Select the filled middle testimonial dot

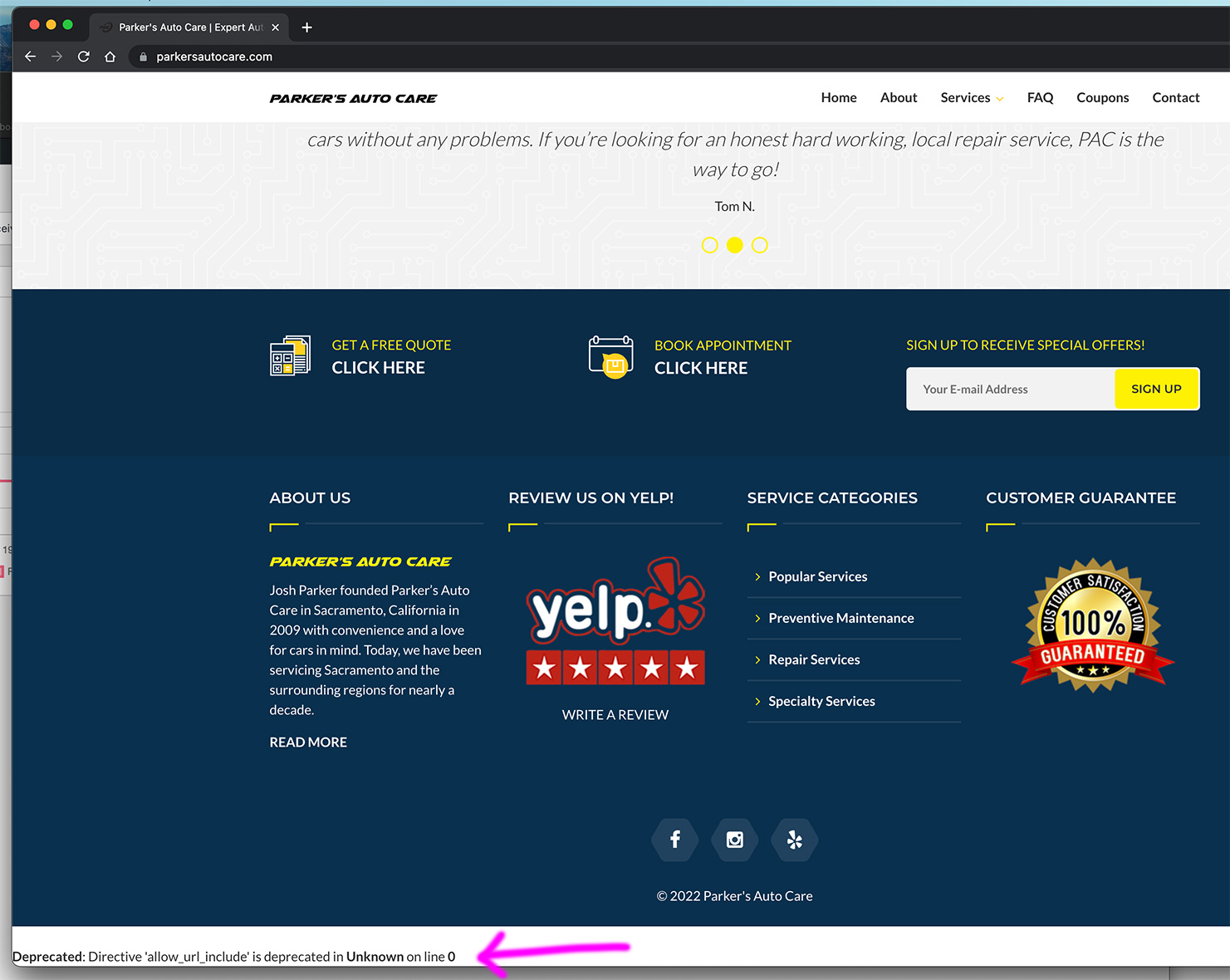tap(735, 245)
